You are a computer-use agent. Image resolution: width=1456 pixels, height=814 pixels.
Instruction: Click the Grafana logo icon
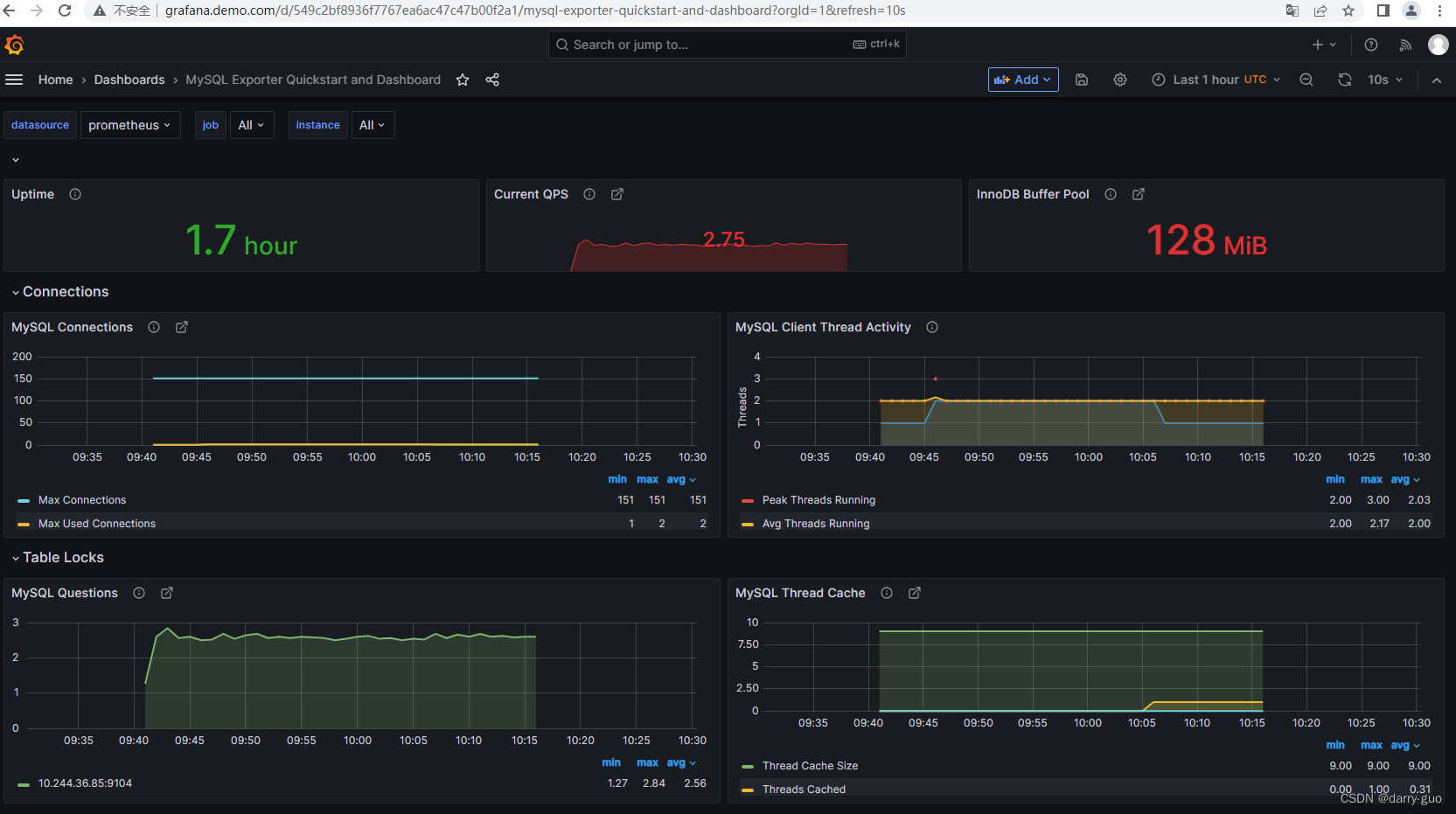click(x=15, y=45)
